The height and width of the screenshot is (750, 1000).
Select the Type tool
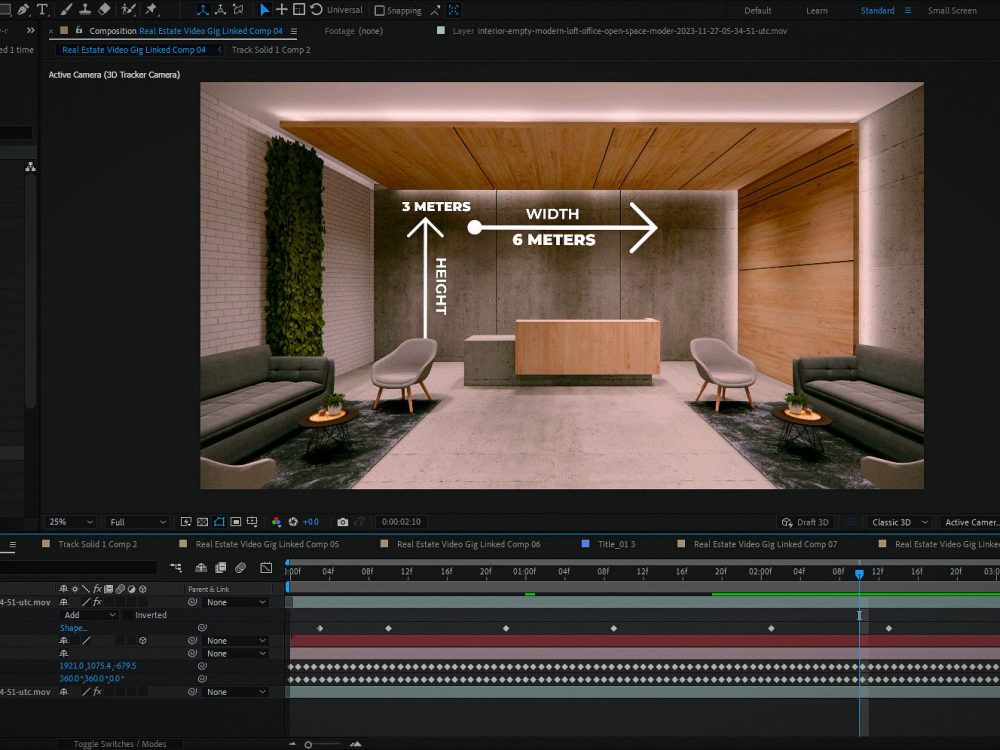[43, 10]
